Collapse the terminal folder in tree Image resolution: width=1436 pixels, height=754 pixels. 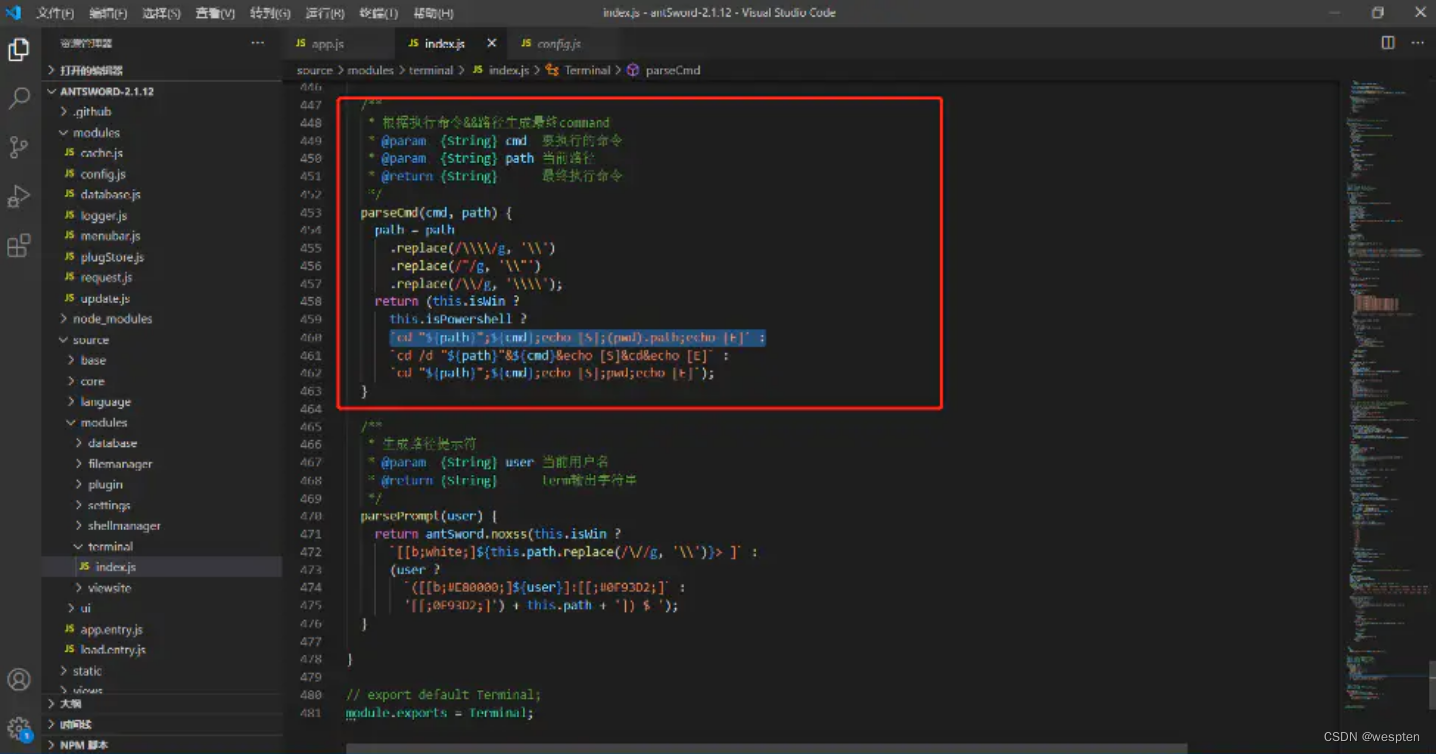tap(110, 547)
